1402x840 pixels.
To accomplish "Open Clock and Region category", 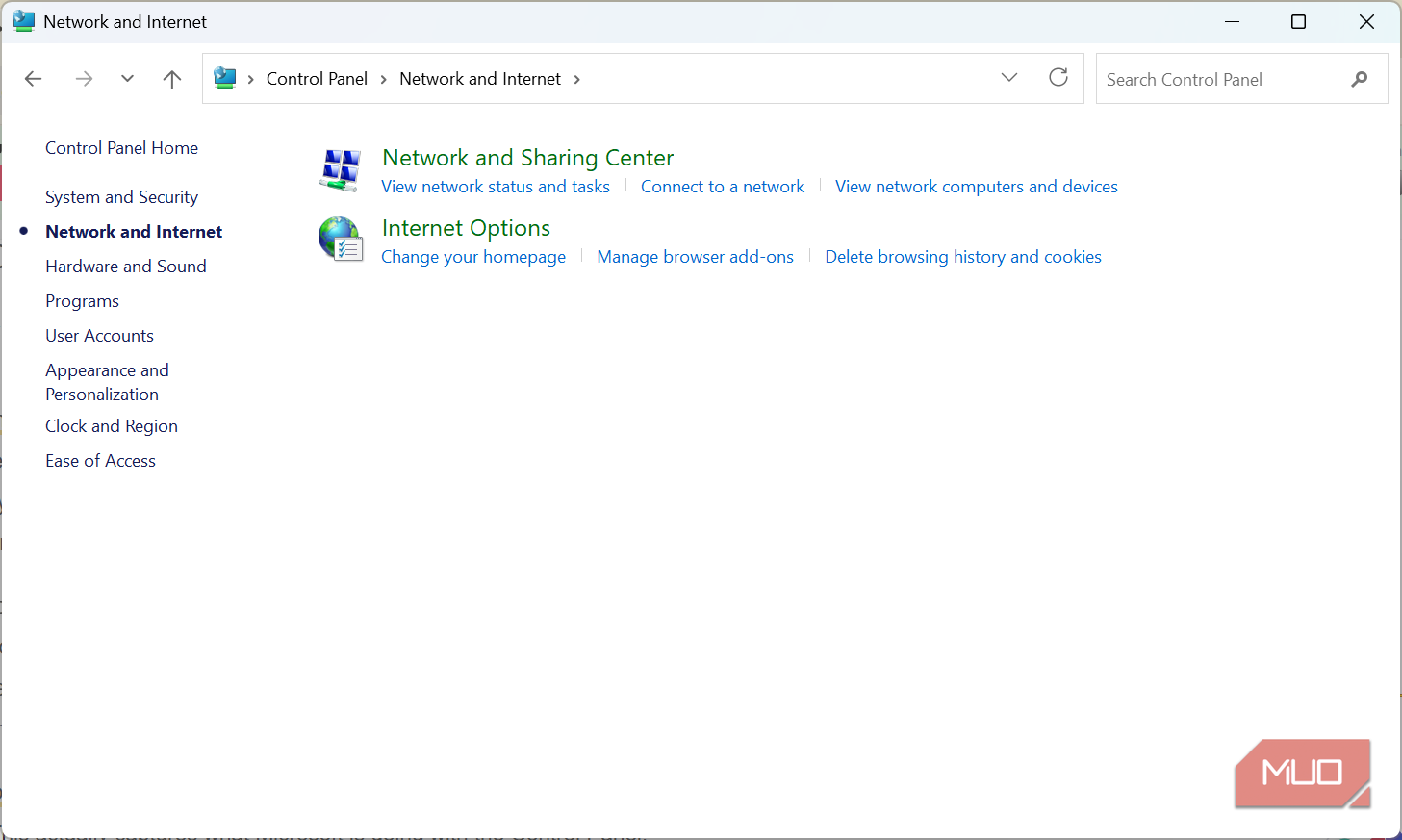I will point(112,426).
